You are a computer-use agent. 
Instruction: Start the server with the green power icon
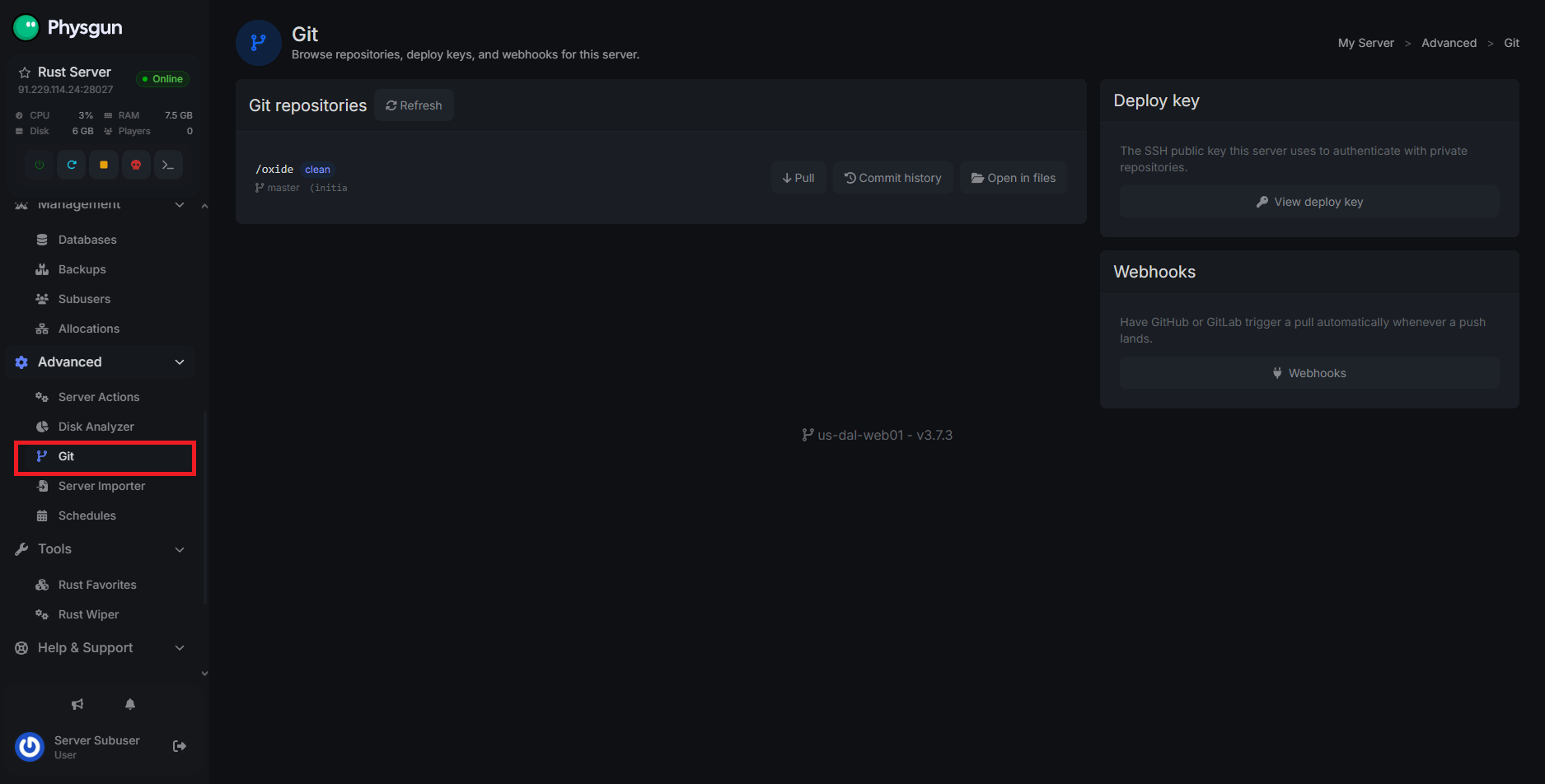(x=40, y=165)
